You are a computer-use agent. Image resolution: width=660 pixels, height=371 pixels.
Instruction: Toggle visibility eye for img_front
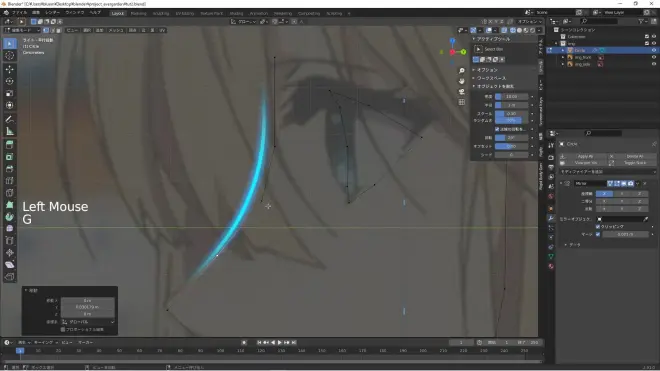[654, 57]
